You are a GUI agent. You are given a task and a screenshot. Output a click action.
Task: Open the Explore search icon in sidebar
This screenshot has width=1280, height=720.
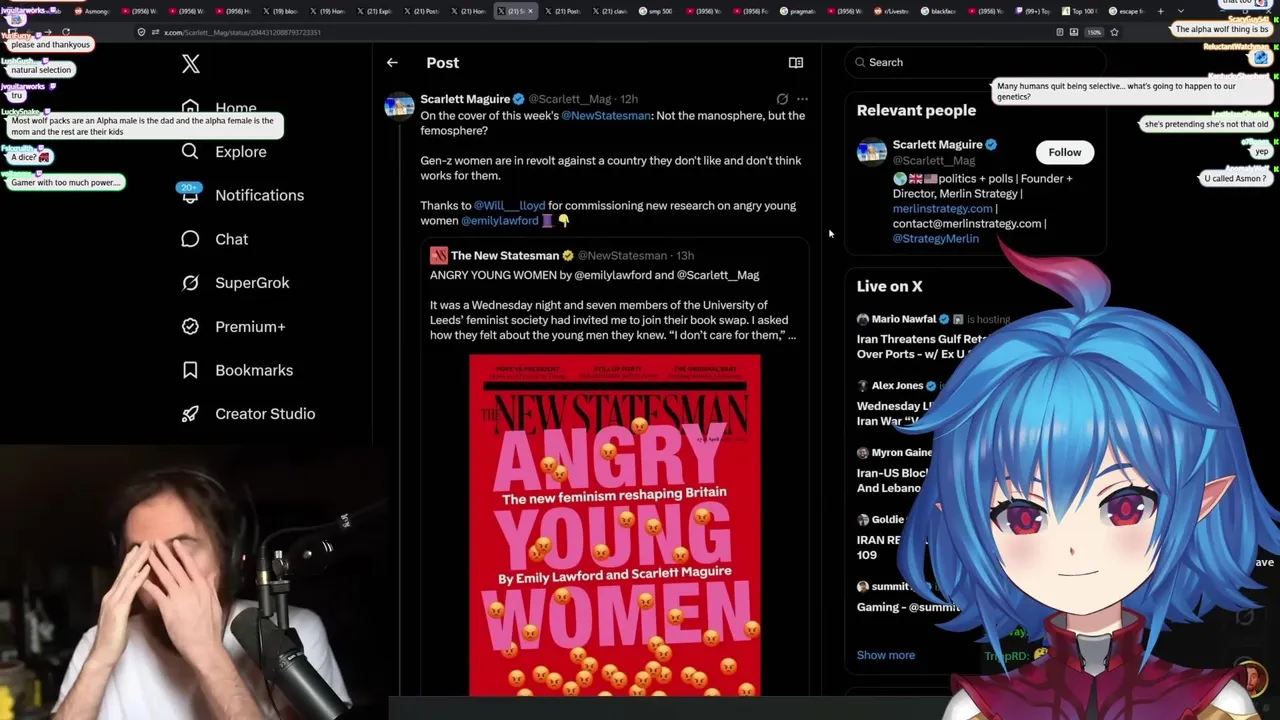pyautogui.click(x=190, y=151)
